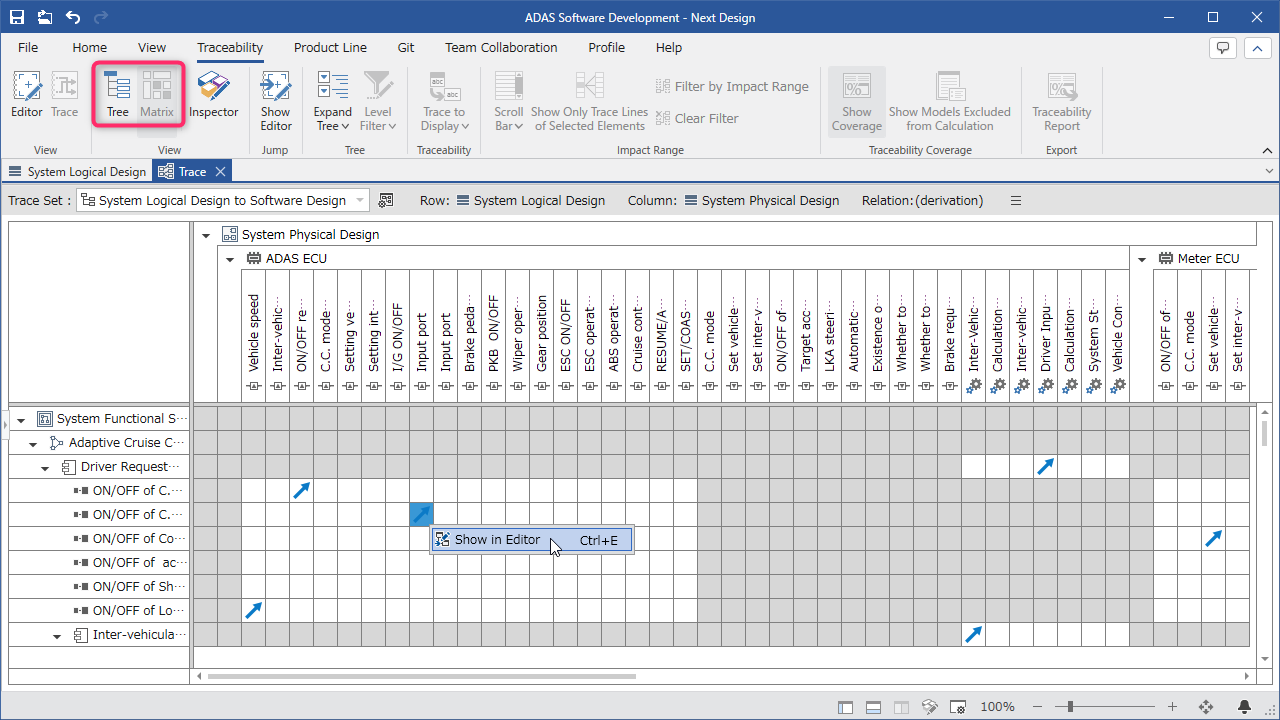Open the File menu

[28, 47]
